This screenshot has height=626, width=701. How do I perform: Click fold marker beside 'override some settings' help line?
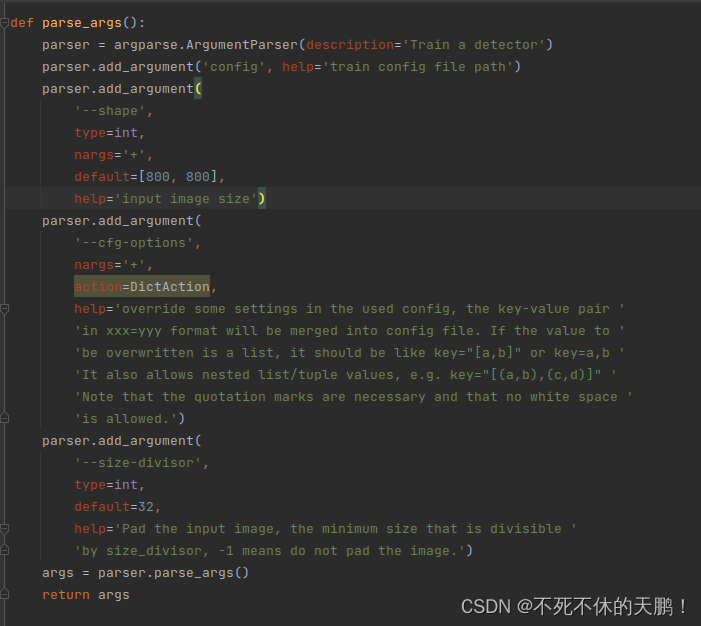tap(5, 309)
